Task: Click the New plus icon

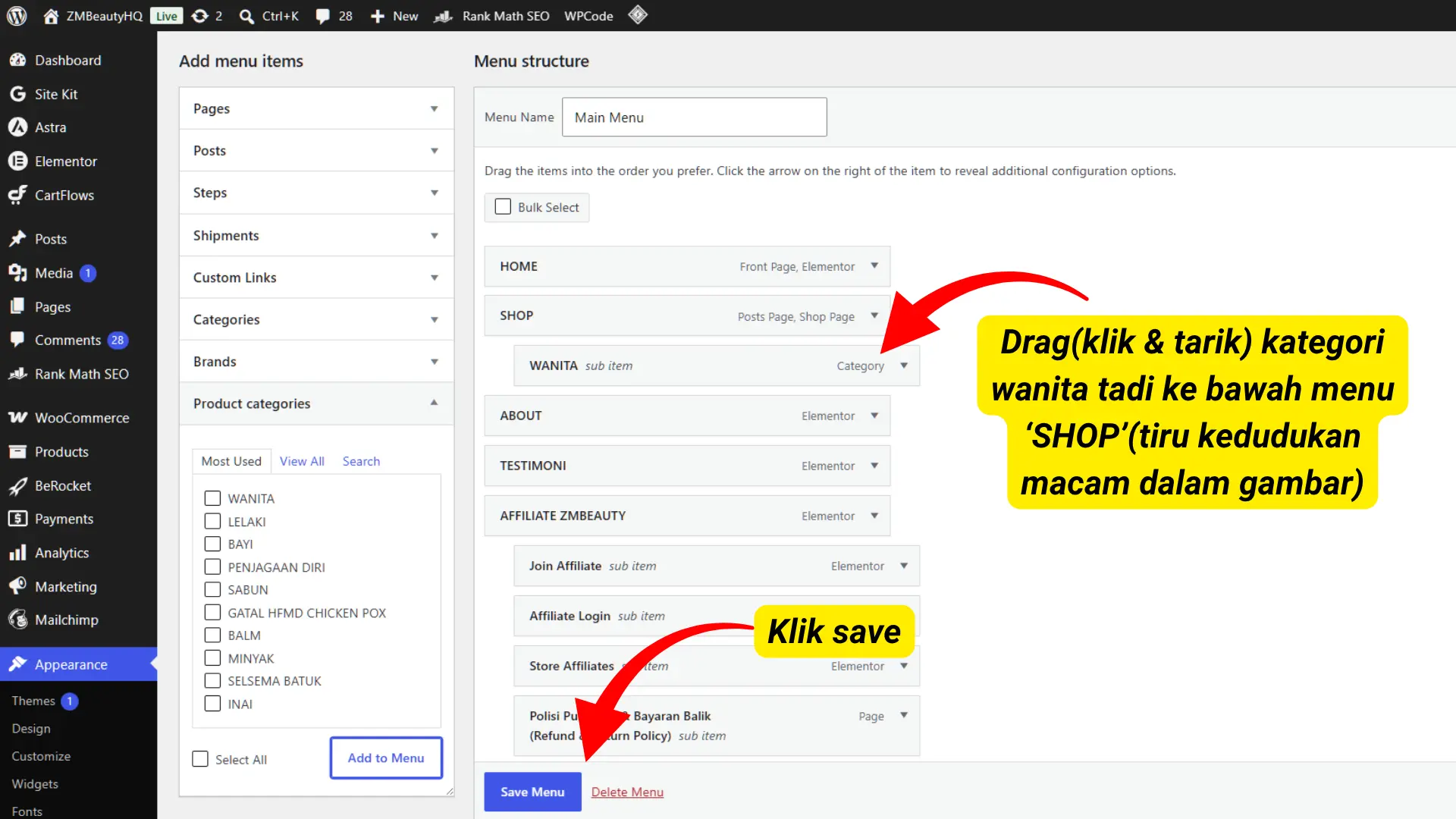Action: pos(378,16)
